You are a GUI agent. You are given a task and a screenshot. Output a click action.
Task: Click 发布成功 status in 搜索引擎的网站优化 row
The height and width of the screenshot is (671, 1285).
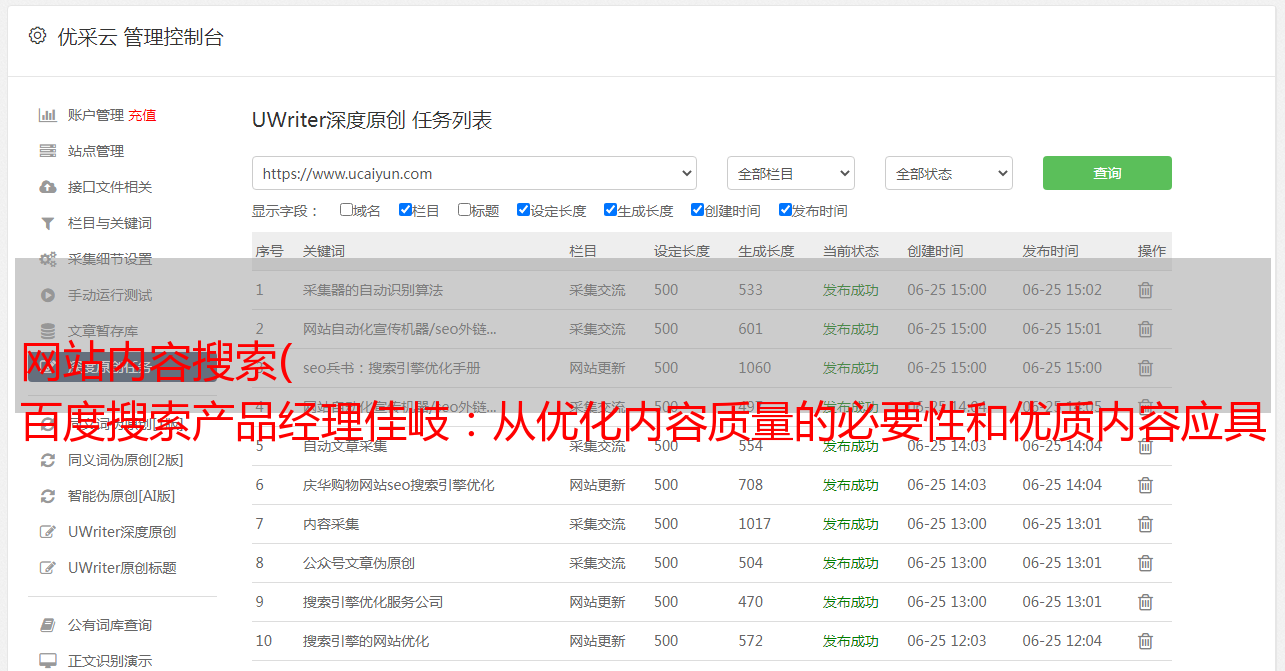tap(851, 641)
